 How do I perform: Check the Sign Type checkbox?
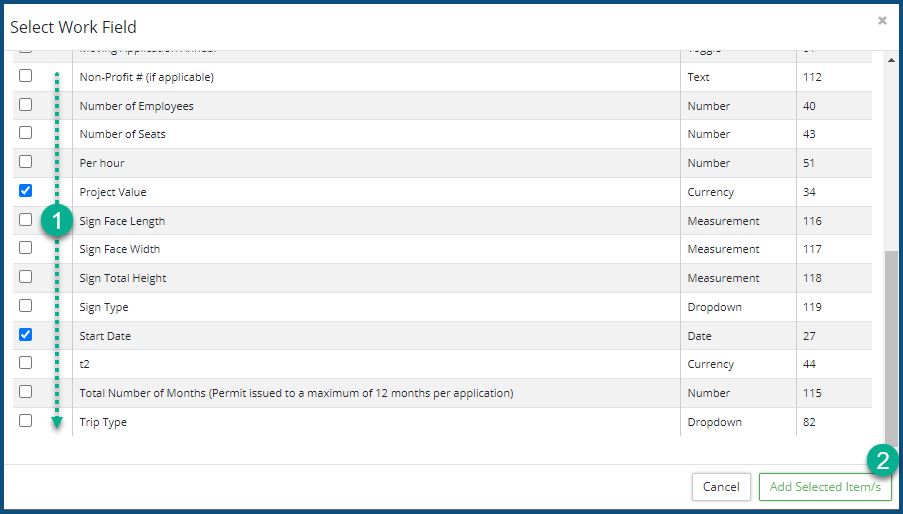(26, 306)
